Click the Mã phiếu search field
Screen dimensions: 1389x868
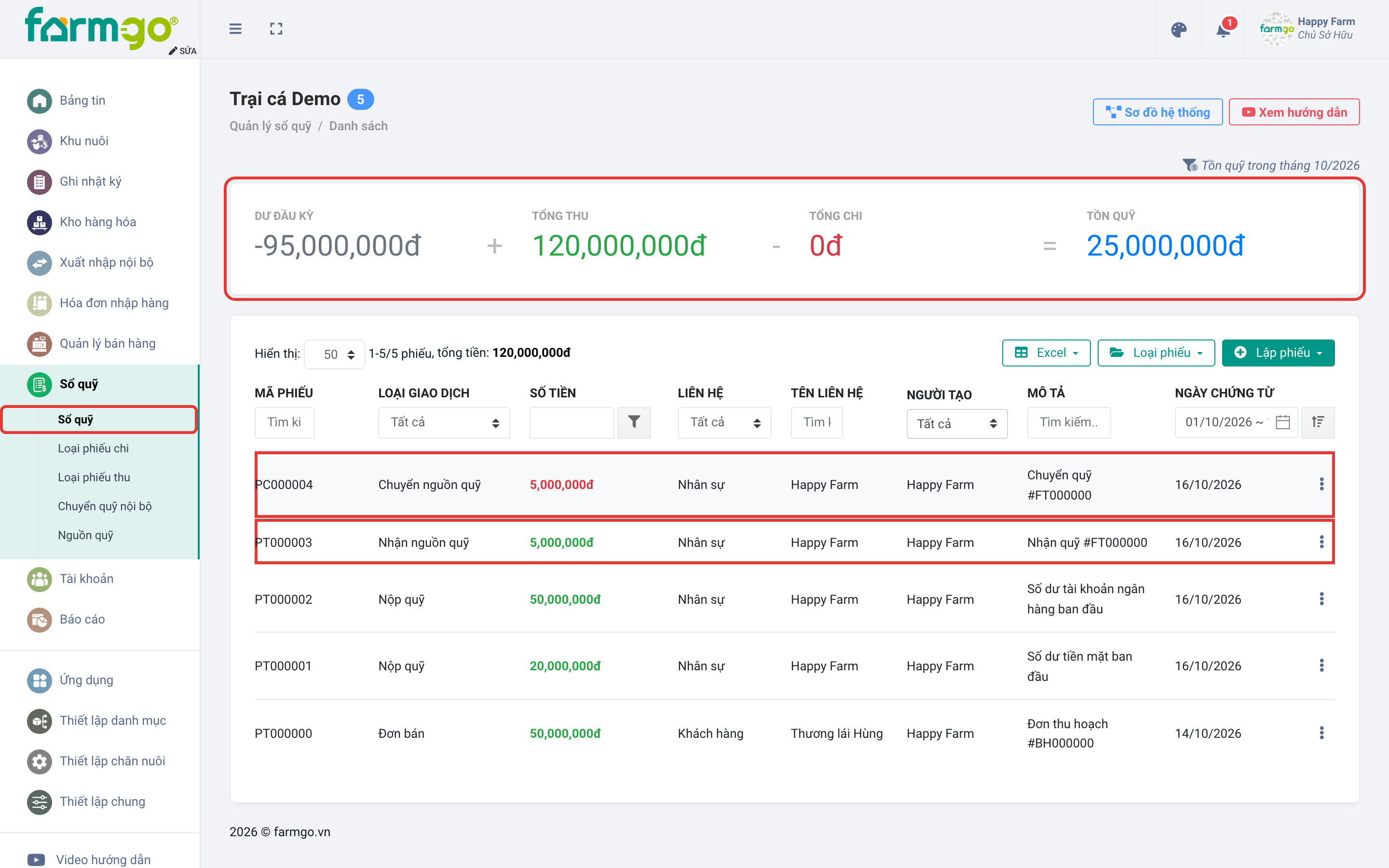click(284, 422)
